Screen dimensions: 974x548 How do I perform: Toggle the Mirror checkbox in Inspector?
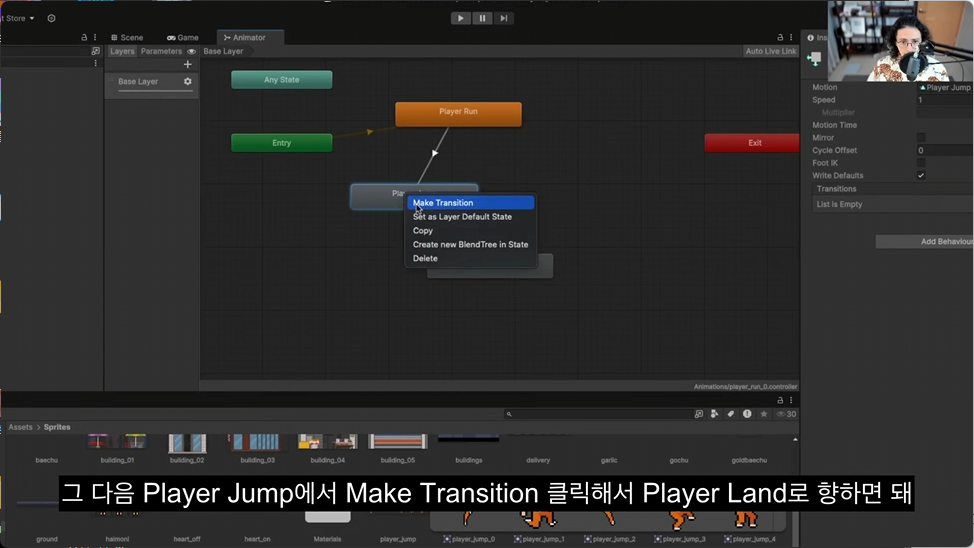[921, 137]
